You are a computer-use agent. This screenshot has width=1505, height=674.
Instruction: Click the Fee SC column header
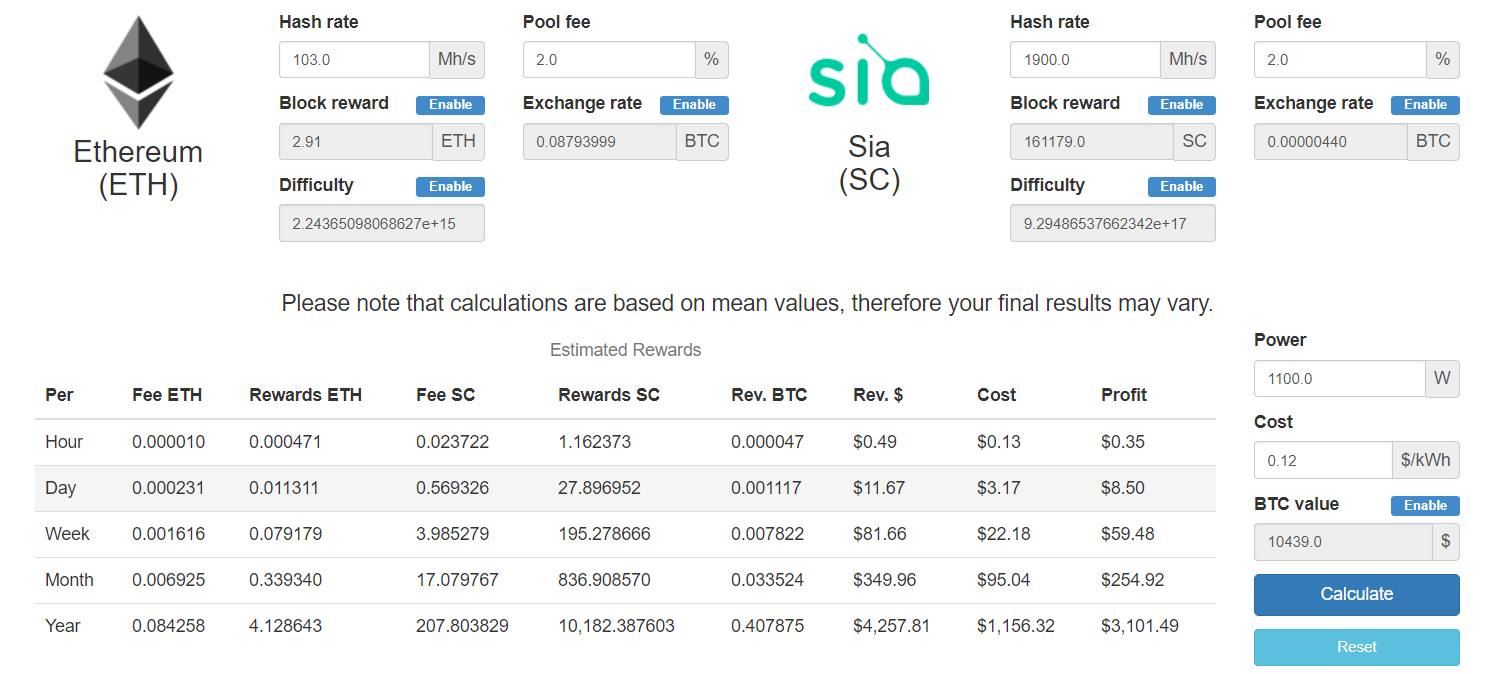tap(446, 395)
